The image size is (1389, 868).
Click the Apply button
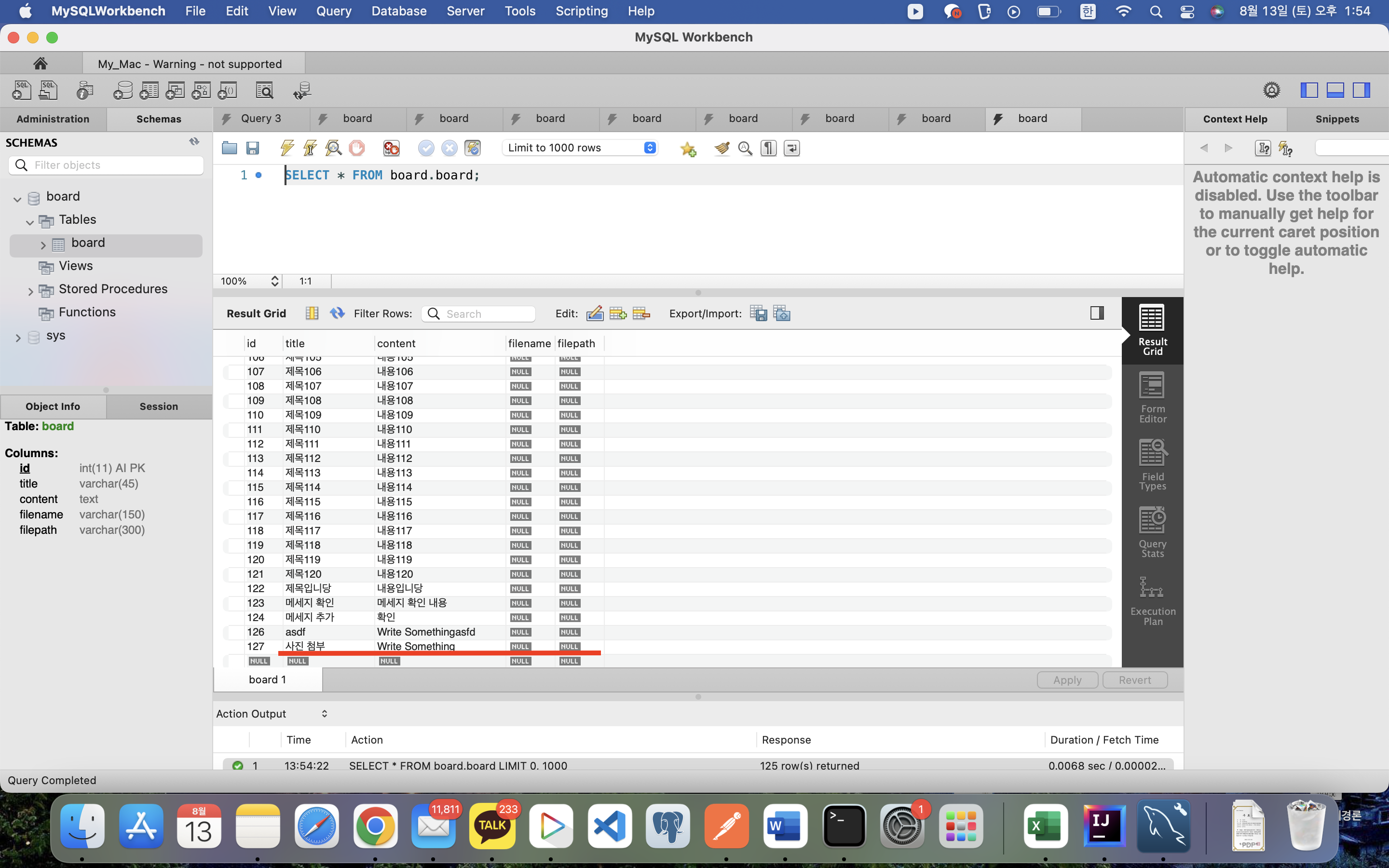tap(1067, 680)
